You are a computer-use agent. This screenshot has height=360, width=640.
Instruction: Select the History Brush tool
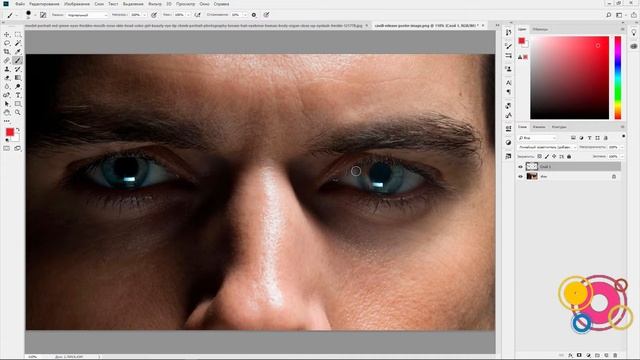pos(18,69)
